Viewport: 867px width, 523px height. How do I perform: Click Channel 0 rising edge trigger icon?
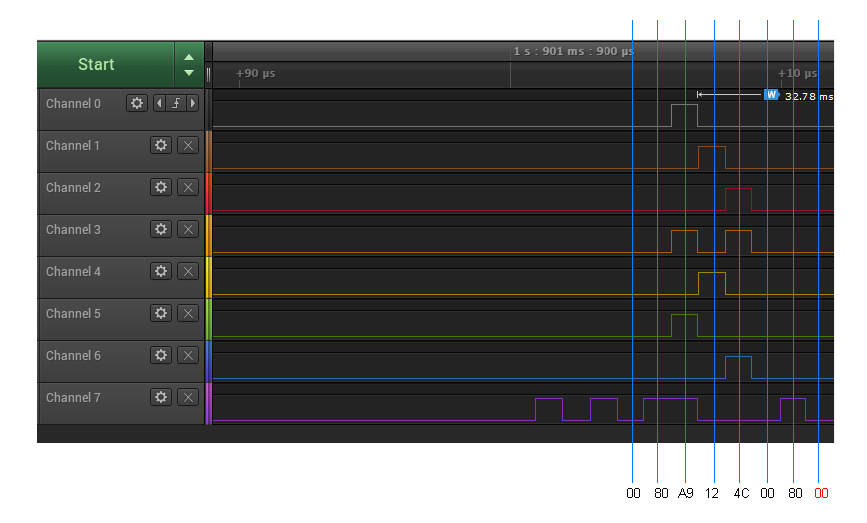pyautogui.click(x=176, y=103)
